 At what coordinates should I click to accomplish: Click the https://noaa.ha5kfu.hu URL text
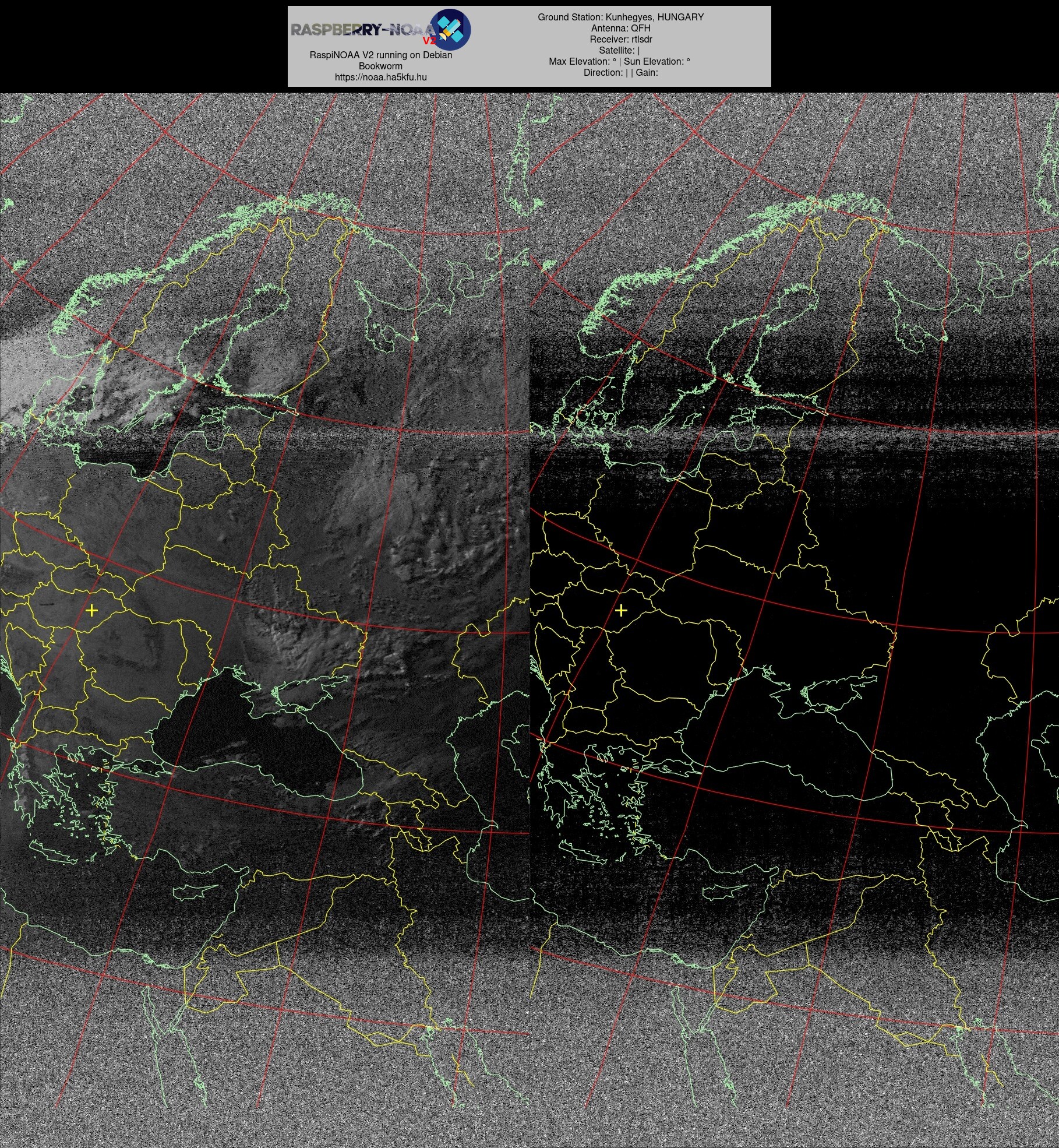pyautogui.click(x=381, y=78)
